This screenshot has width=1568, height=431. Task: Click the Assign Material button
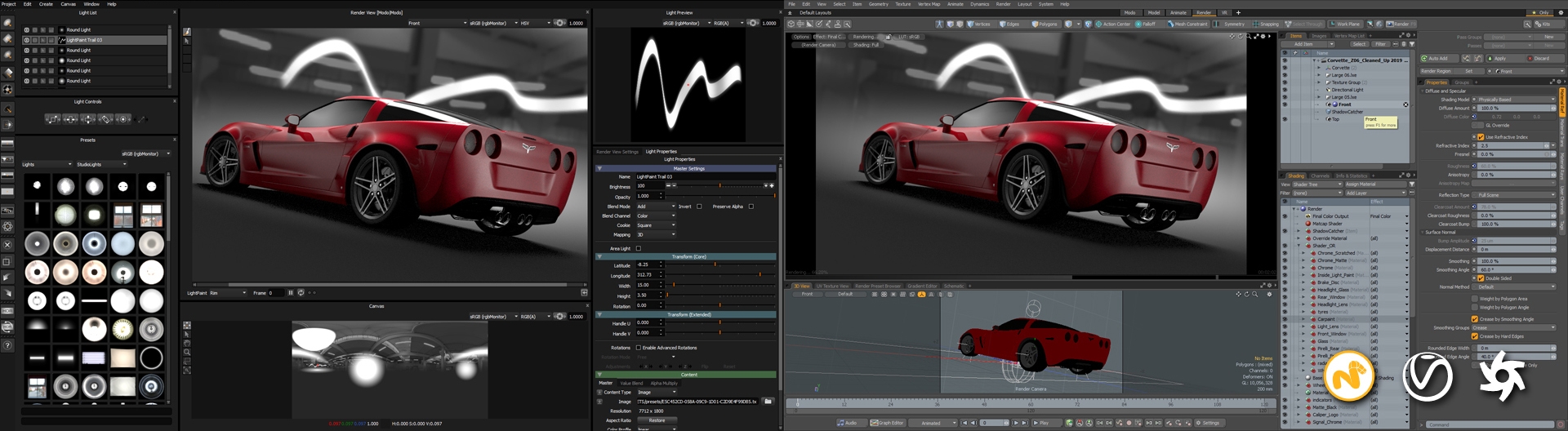click(x=1377, y=184)
